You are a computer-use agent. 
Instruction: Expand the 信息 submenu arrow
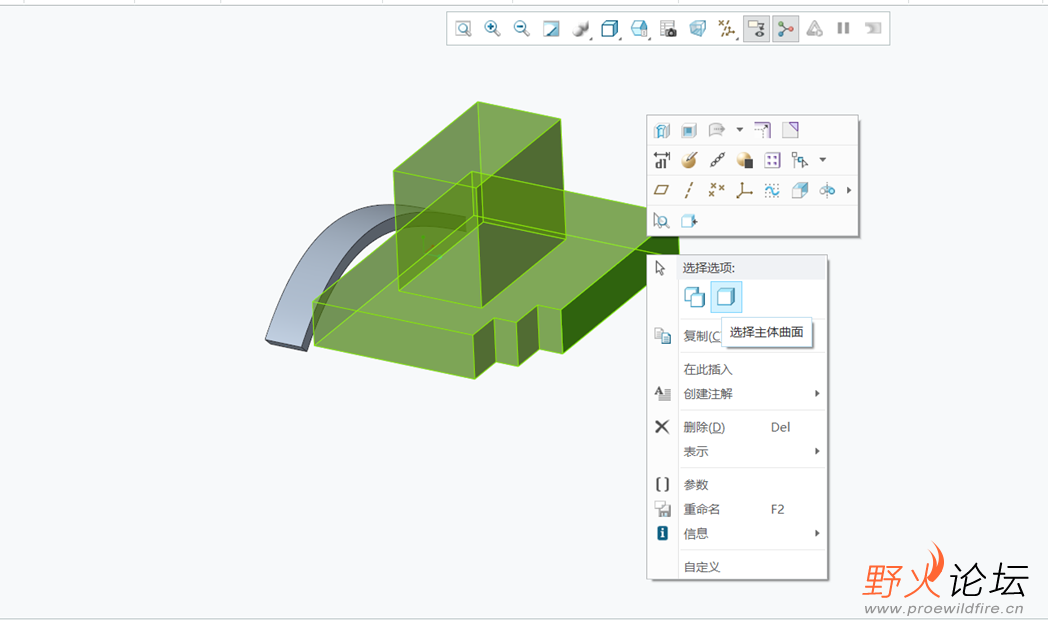click(x=817, y=533)
